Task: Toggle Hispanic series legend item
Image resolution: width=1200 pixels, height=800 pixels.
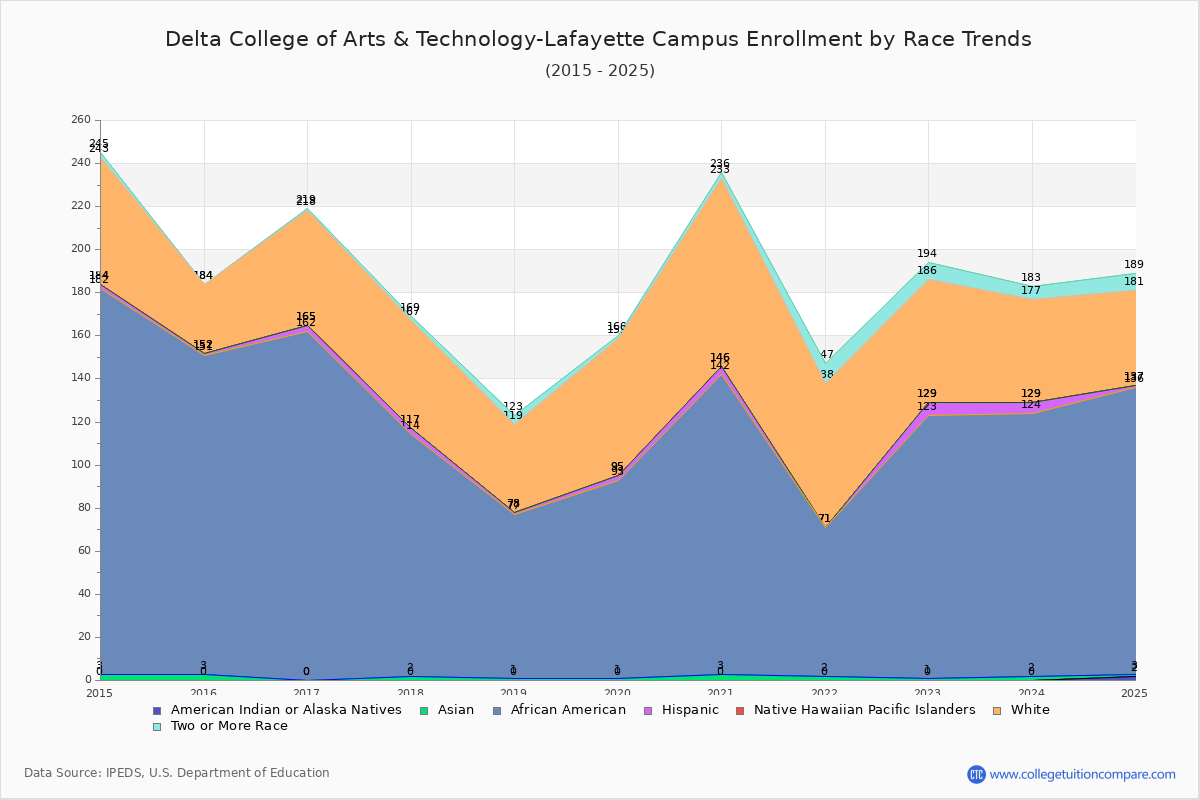Action: 680,710
